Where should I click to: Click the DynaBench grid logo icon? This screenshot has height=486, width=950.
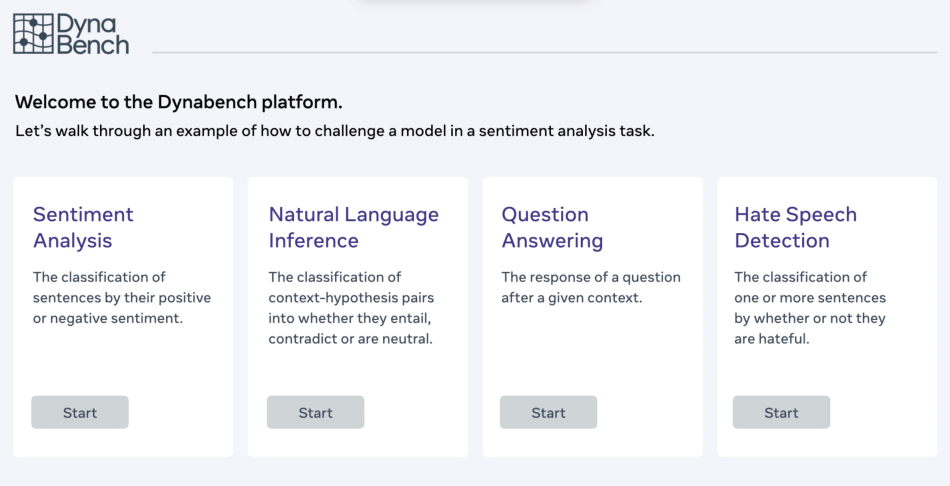[x=32, y=33]
